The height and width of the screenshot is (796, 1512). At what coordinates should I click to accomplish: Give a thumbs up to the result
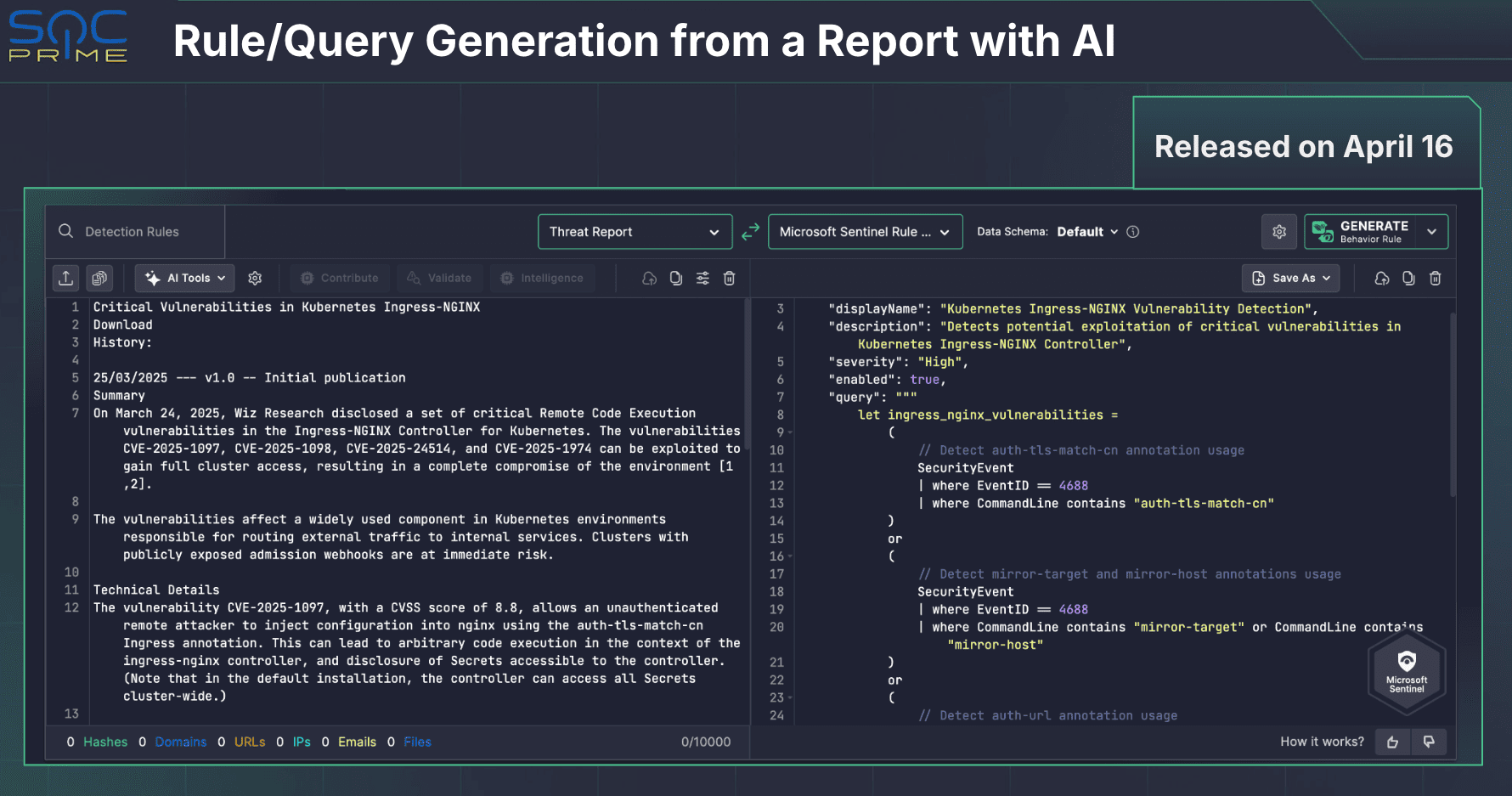point(1392,742)
